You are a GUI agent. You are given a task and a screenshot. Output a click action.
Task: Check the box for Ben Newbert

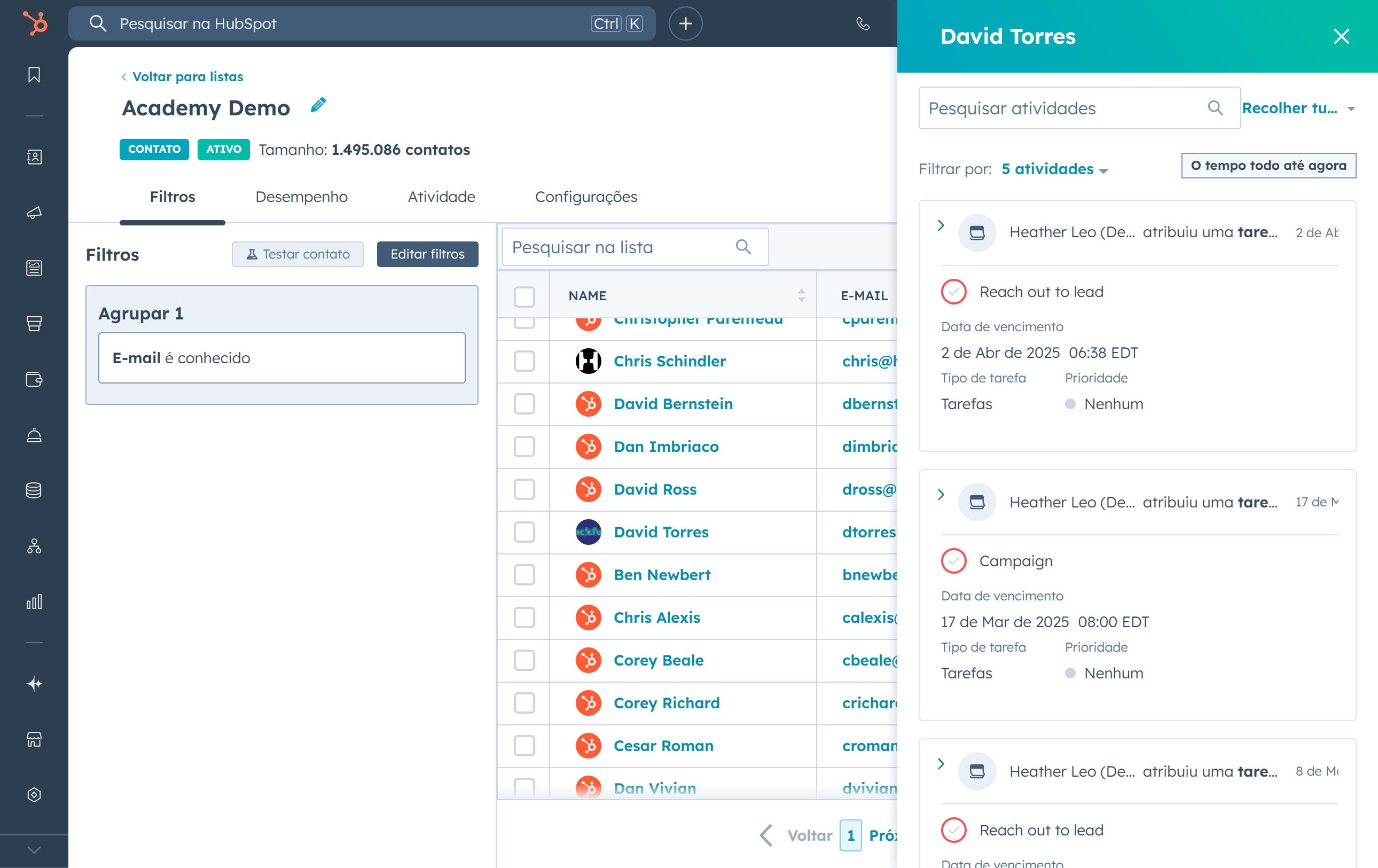point(524,574)
